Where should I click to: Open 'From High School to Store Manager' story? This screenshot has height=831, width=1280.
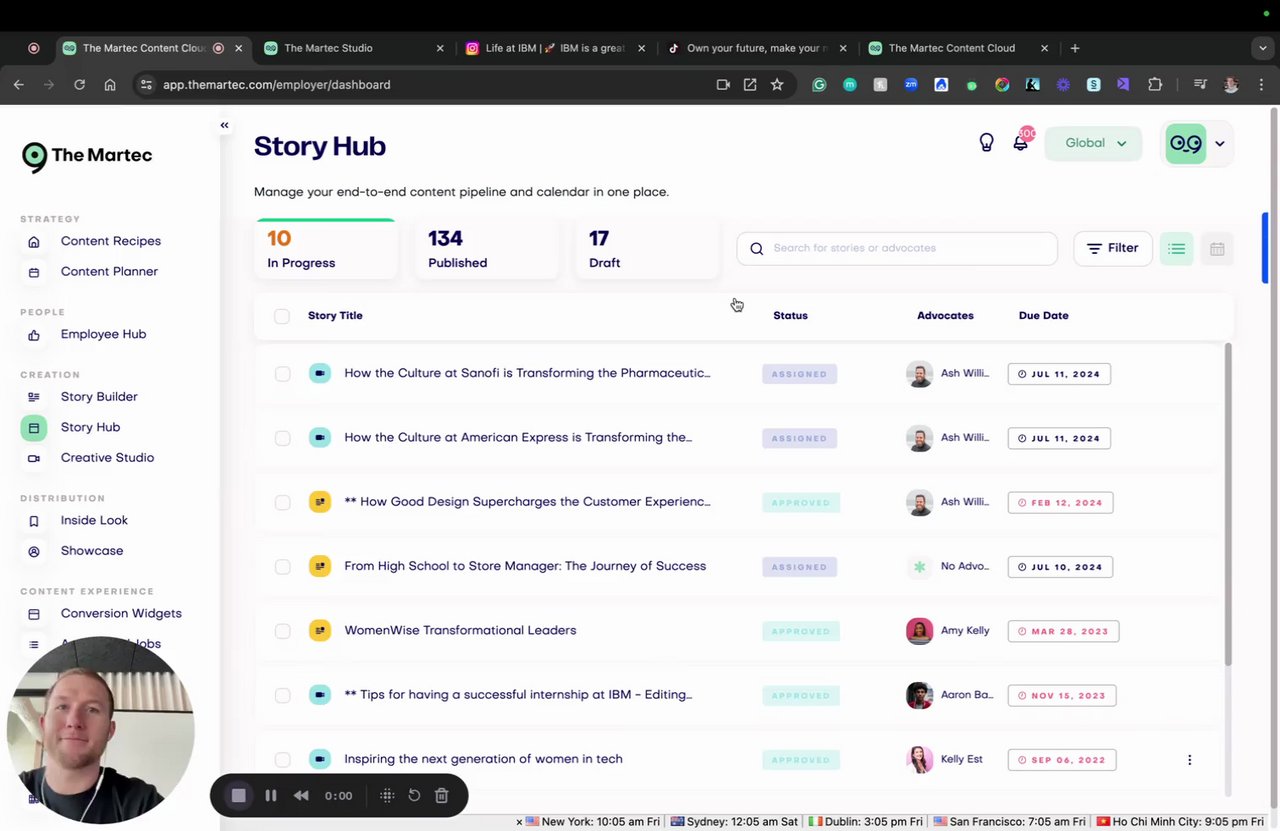pyautogui.click(x=525, y=566)
